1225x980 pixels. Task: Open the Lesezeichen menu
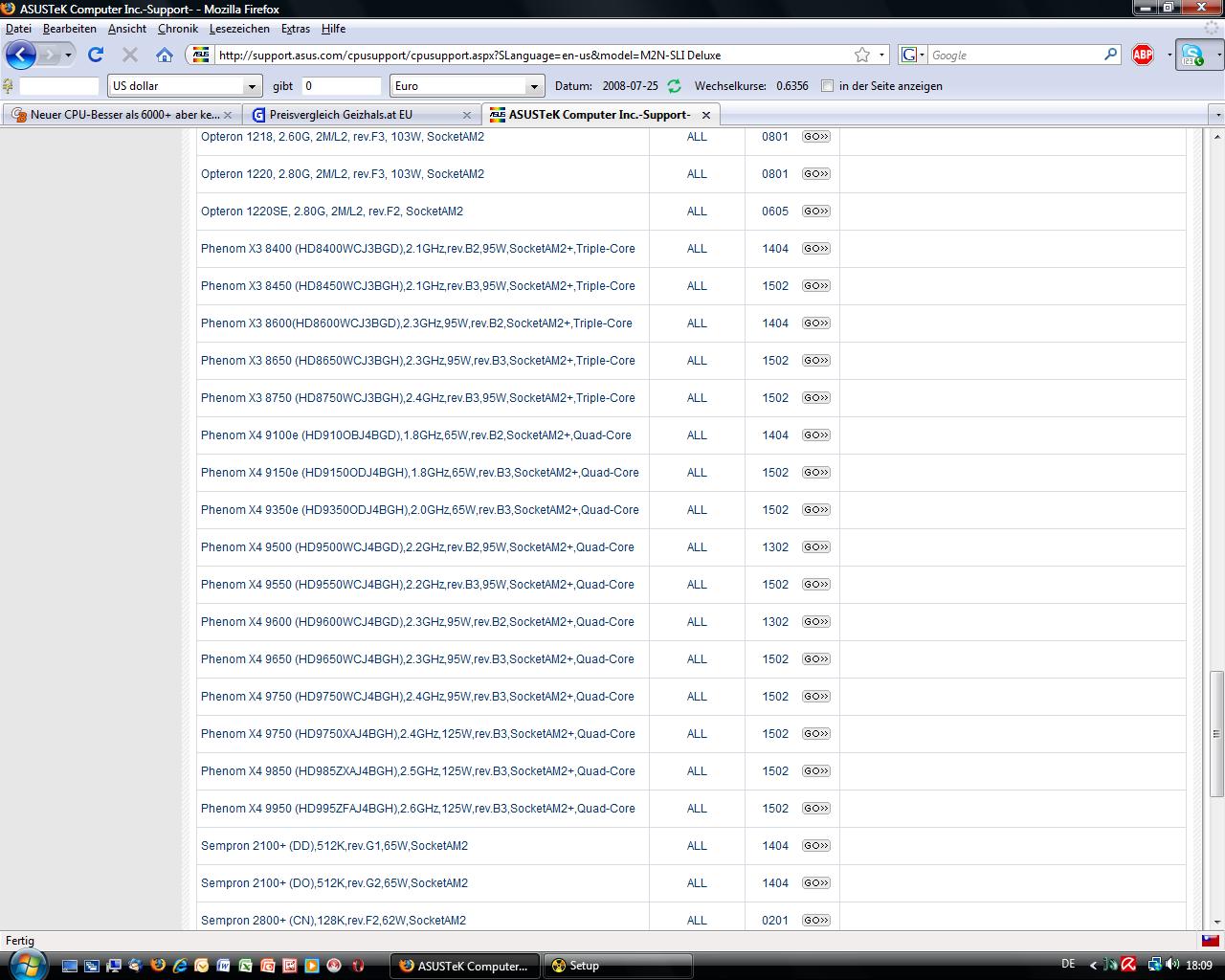[240, 29]
